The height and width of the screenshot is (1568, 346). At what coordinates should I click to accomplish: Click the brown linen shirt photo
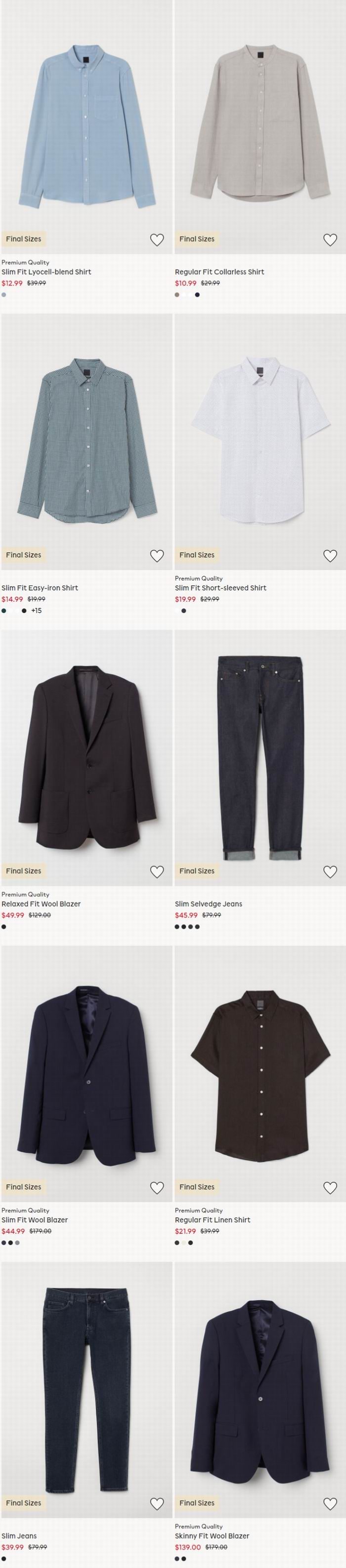point(259,1074)
